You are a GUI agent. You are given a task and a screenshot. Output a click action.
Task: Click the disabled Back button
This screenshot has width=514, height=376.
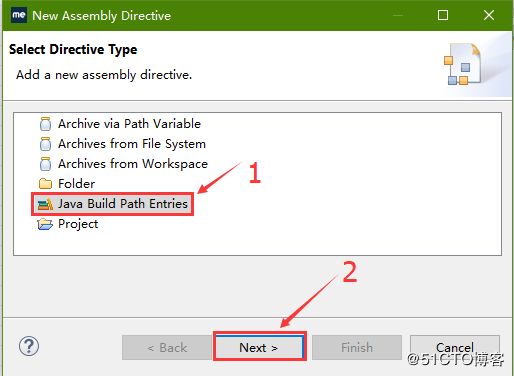167,348
